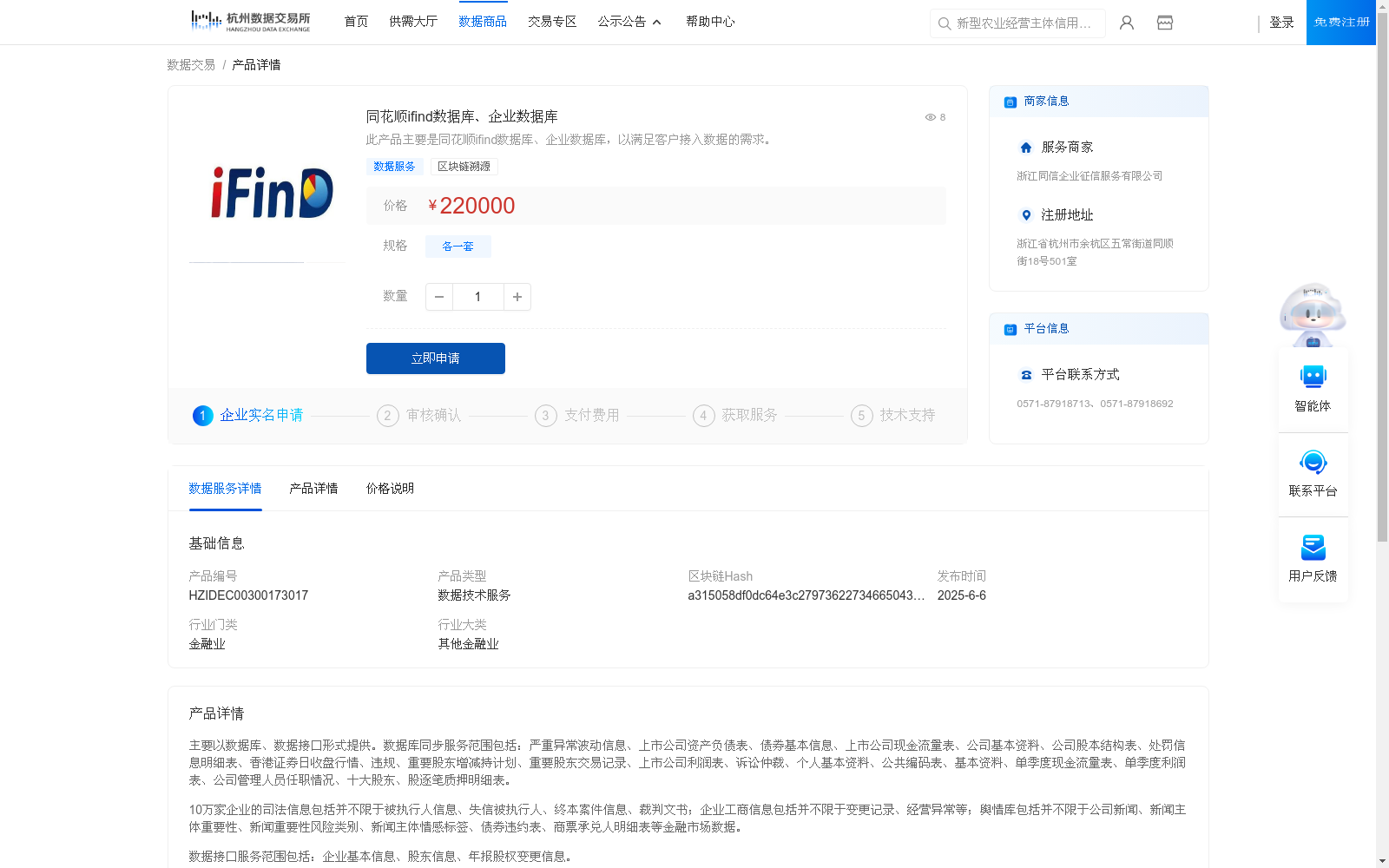
Task: Switch to 价格说明 tab
Action: (x=390, y=489)
